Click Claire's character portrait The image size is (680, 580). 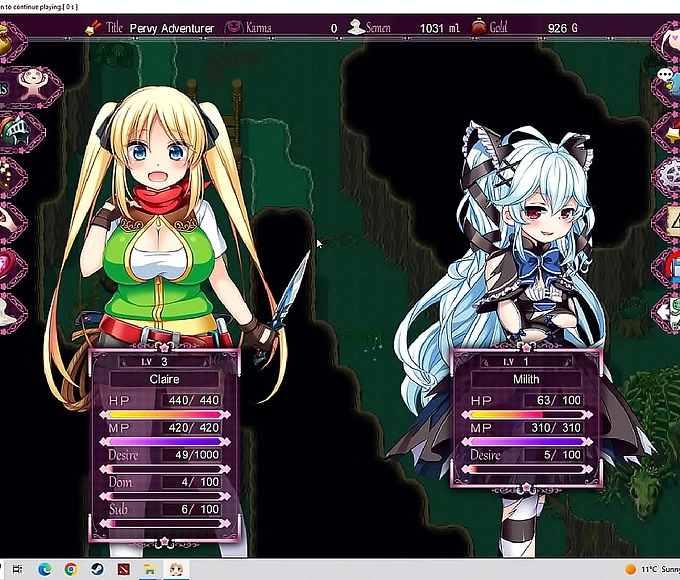[x=165, y=217]
